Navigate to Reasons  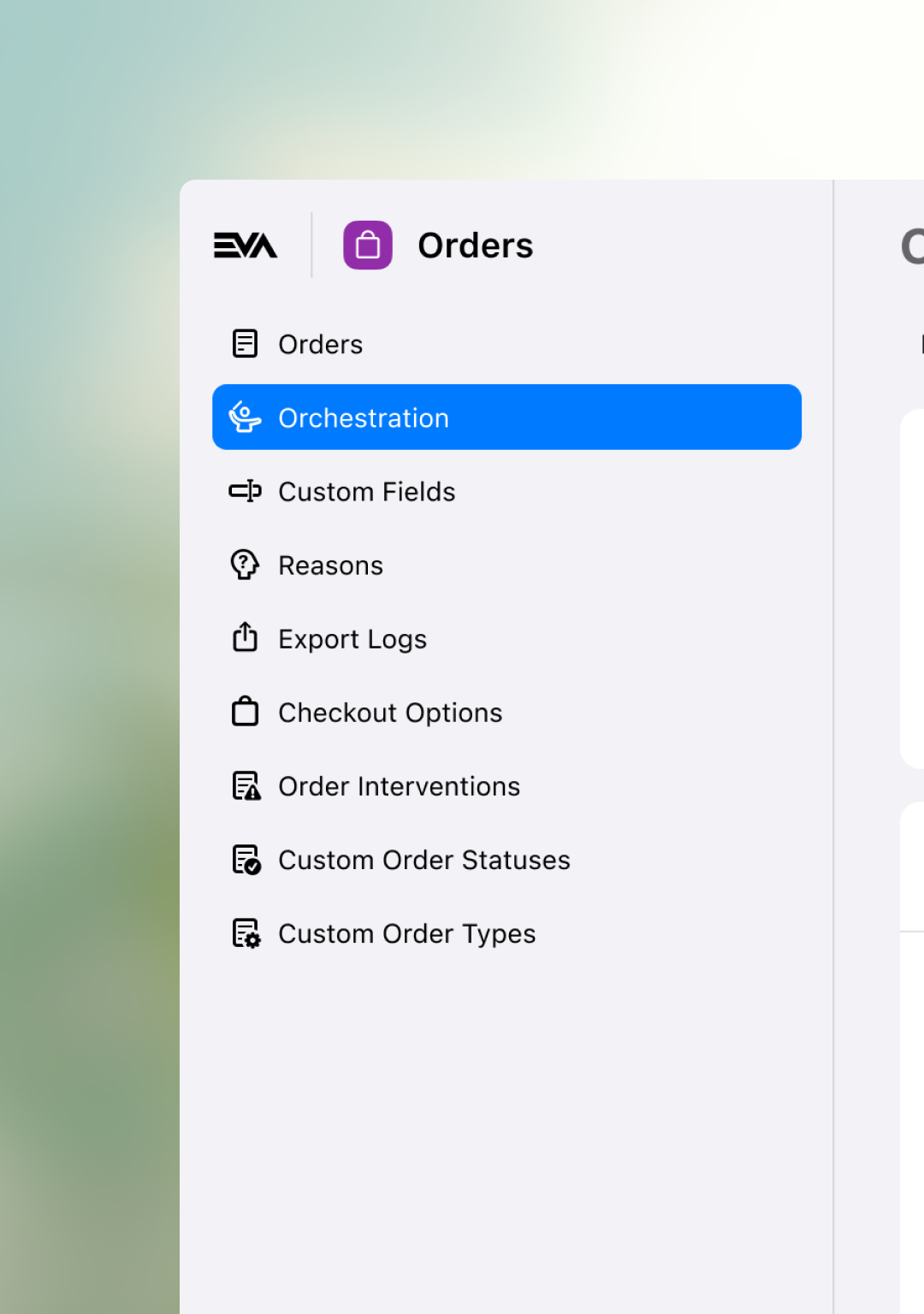coord(330,565)
